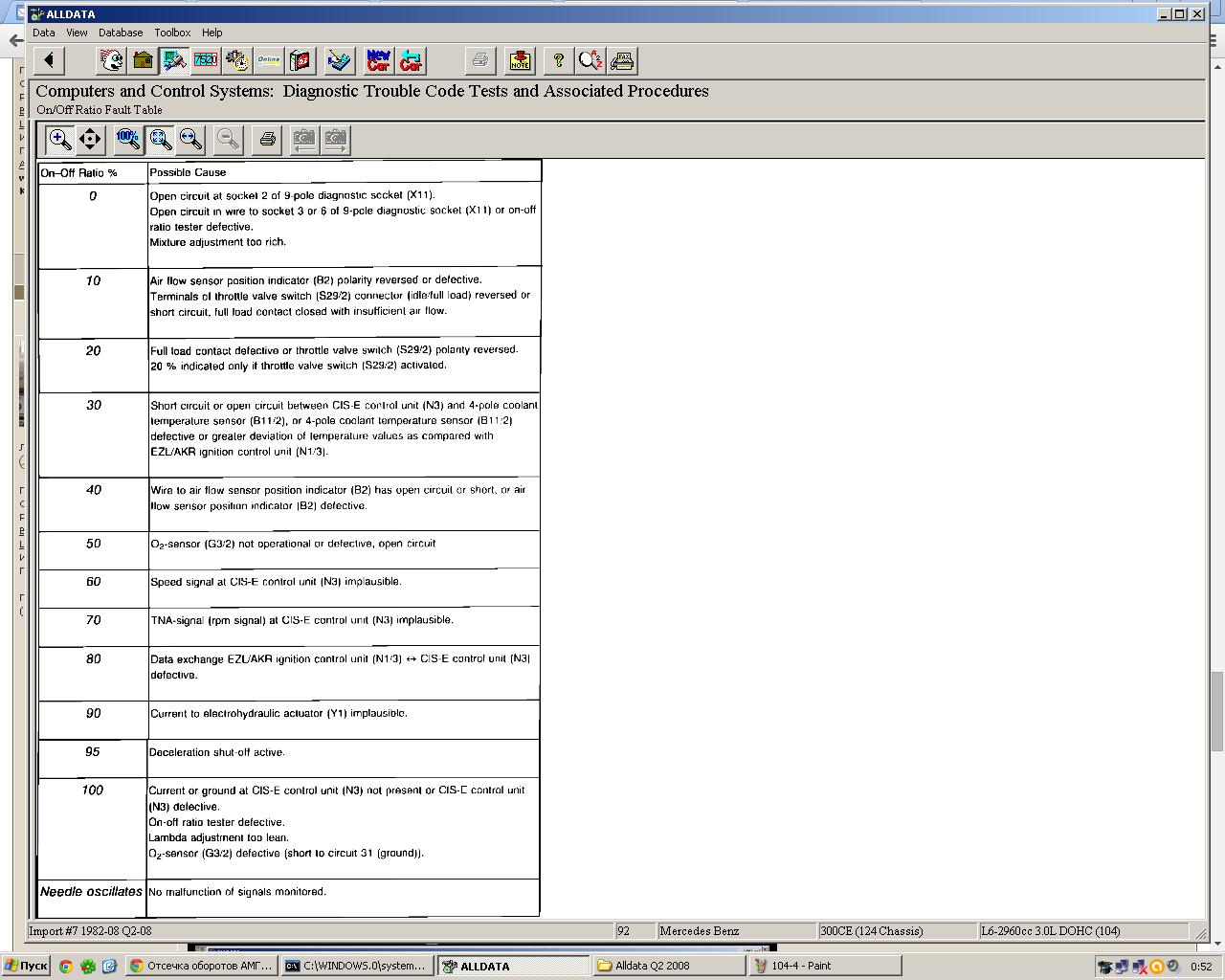Open help with the question mark icon
1225x980 pixels.
pos(559,60)
